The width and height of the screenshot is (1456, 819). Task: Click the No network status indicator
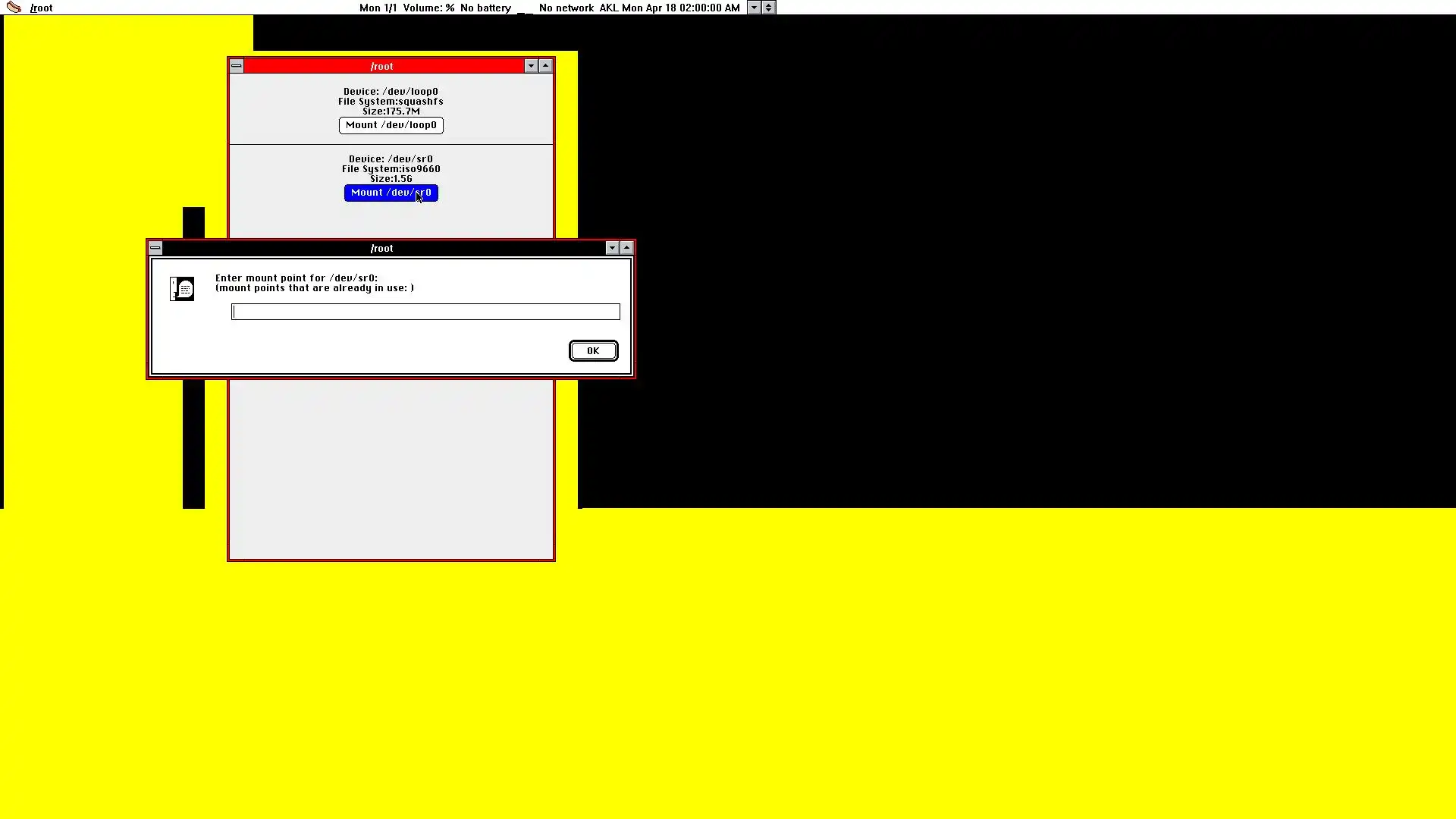[566, 8]
